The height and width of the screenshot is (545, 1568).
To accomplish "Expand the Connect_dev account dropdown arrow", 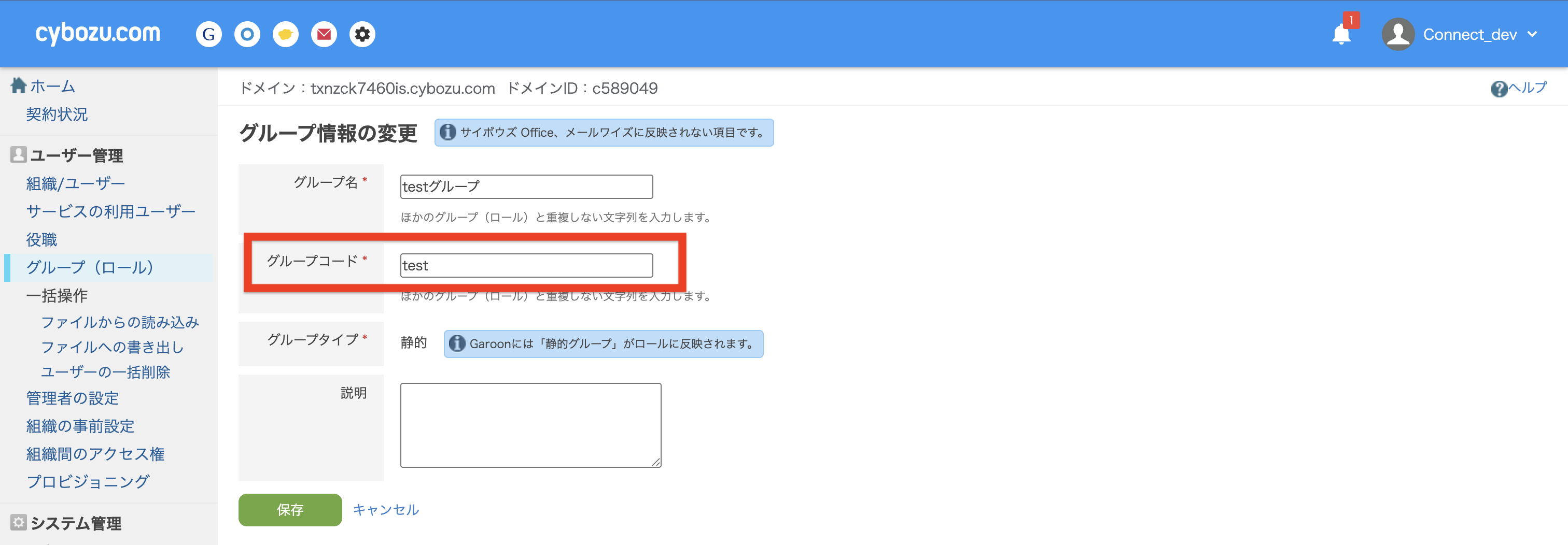I will [1532, 35].
